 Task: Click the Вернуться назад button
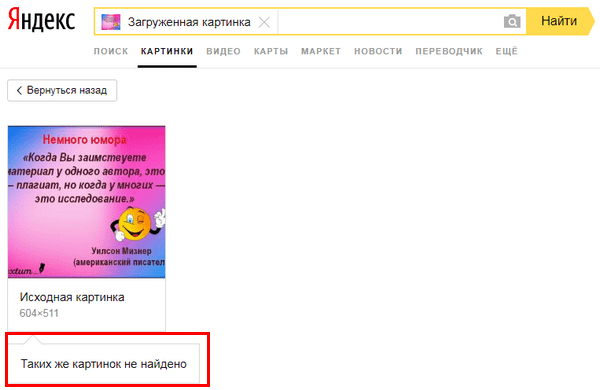pyautogui.click(x=62, y=90)
